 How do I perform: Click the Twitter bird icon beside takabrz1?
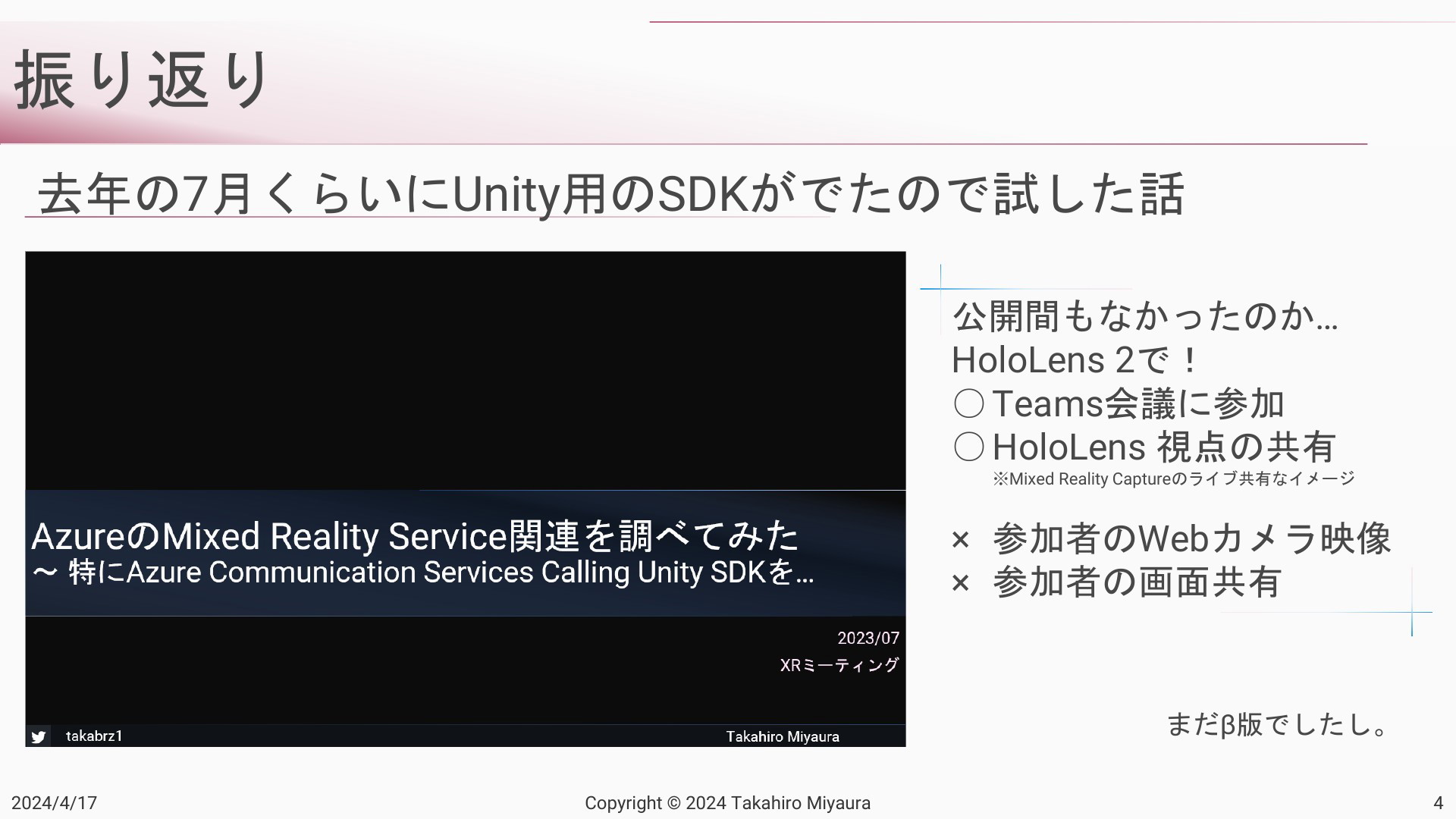(39, 736)
